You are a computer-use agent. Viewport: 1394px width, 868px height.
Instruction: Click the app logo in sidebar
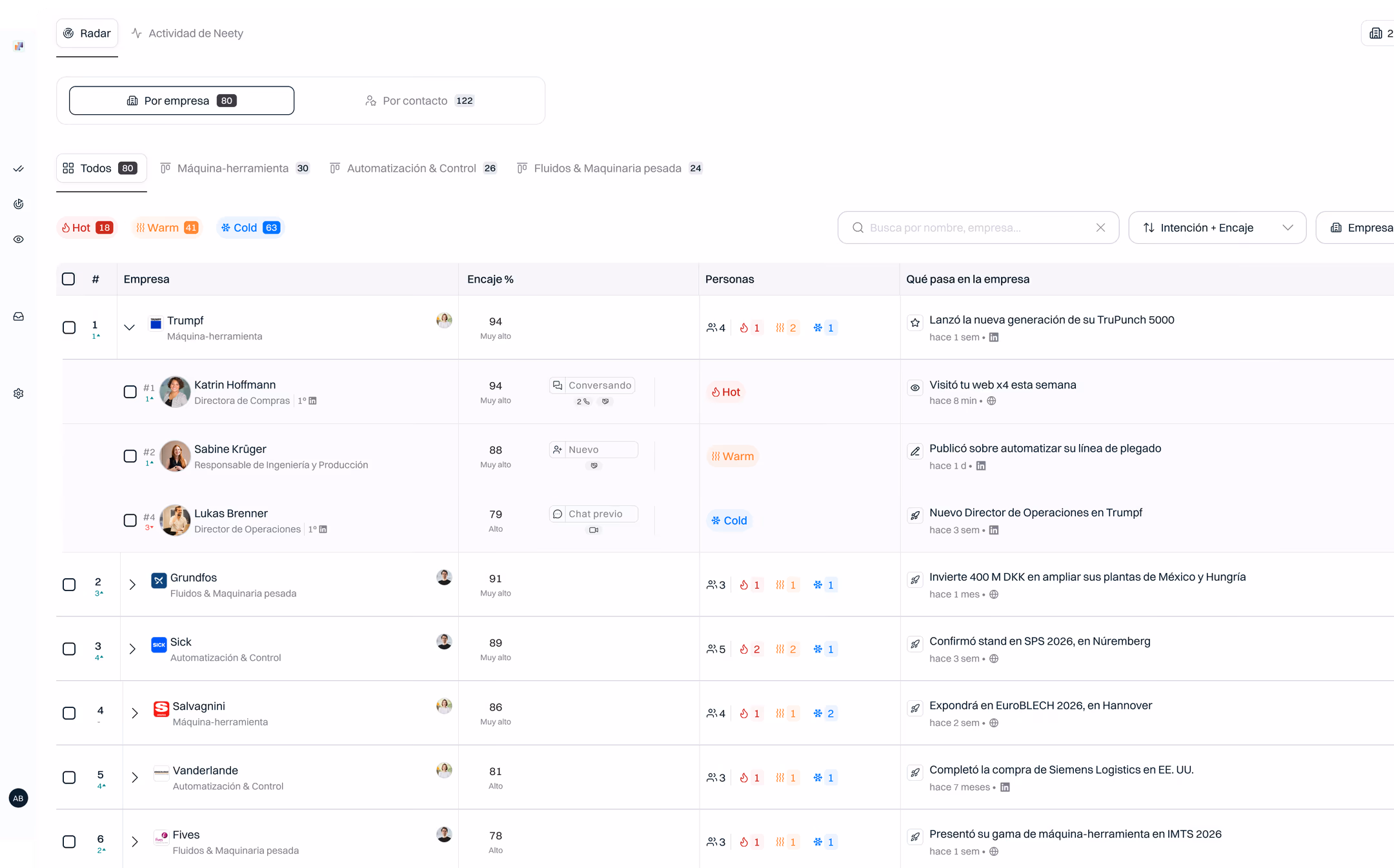19,46
